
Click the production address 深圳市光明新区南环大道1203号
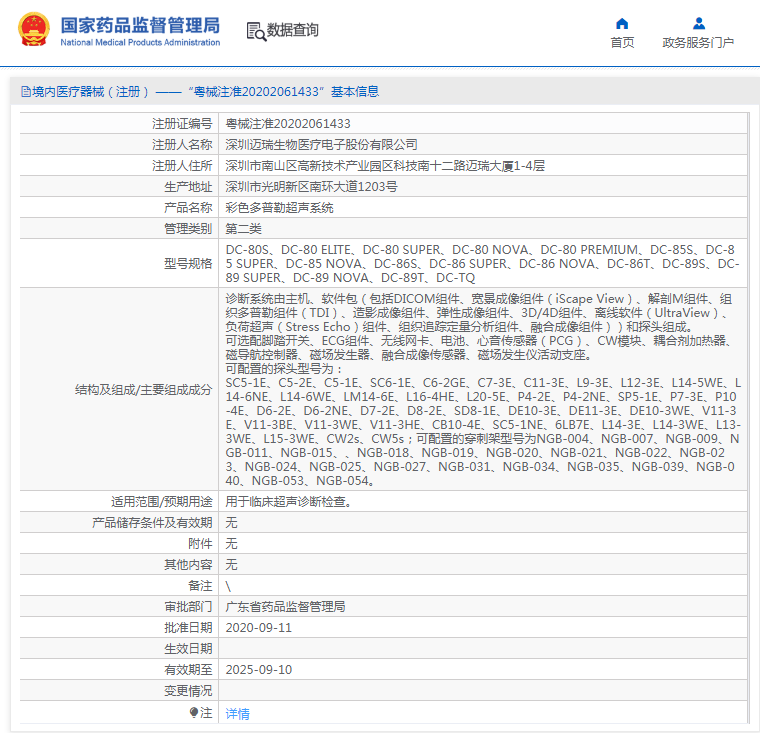tap(311, 187)
